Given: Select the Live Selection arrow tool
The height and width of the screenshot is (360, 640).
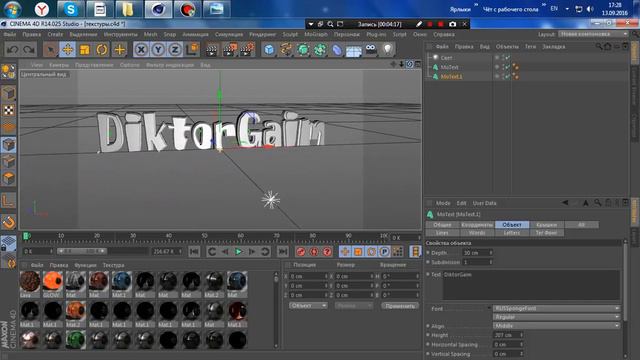Looking at the screenshot, I should point(50,50).
